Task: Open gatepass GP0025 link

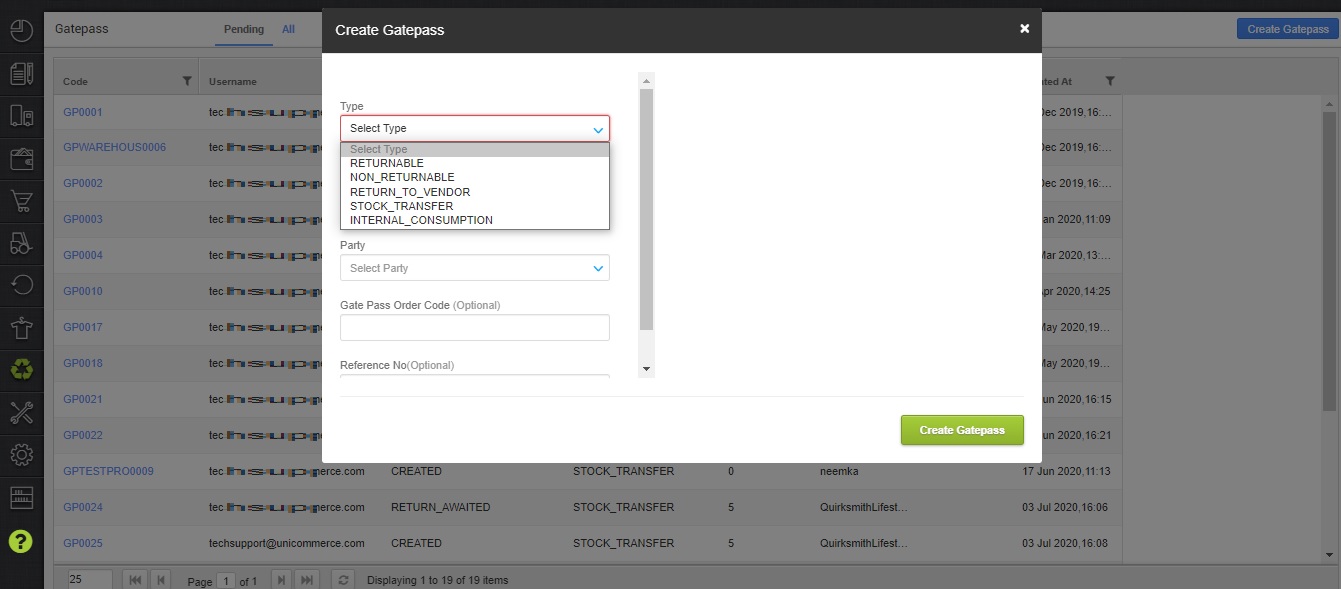Action: pos(83,544)
